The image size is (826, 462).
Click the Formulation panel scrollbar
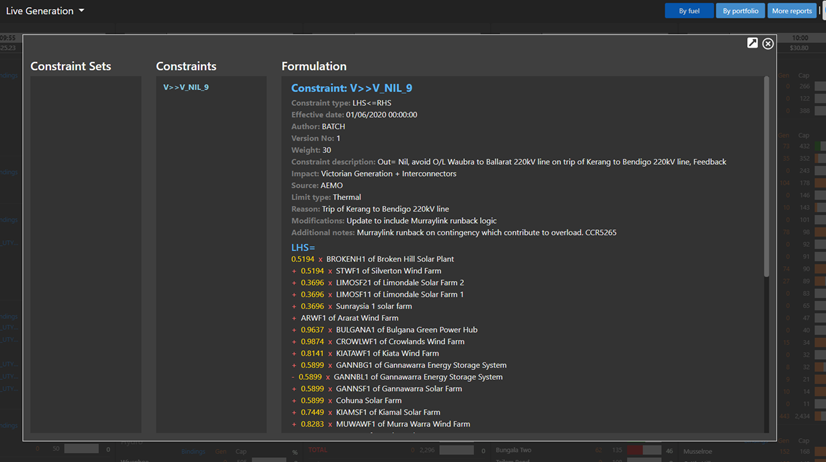(x=767, y=180)
